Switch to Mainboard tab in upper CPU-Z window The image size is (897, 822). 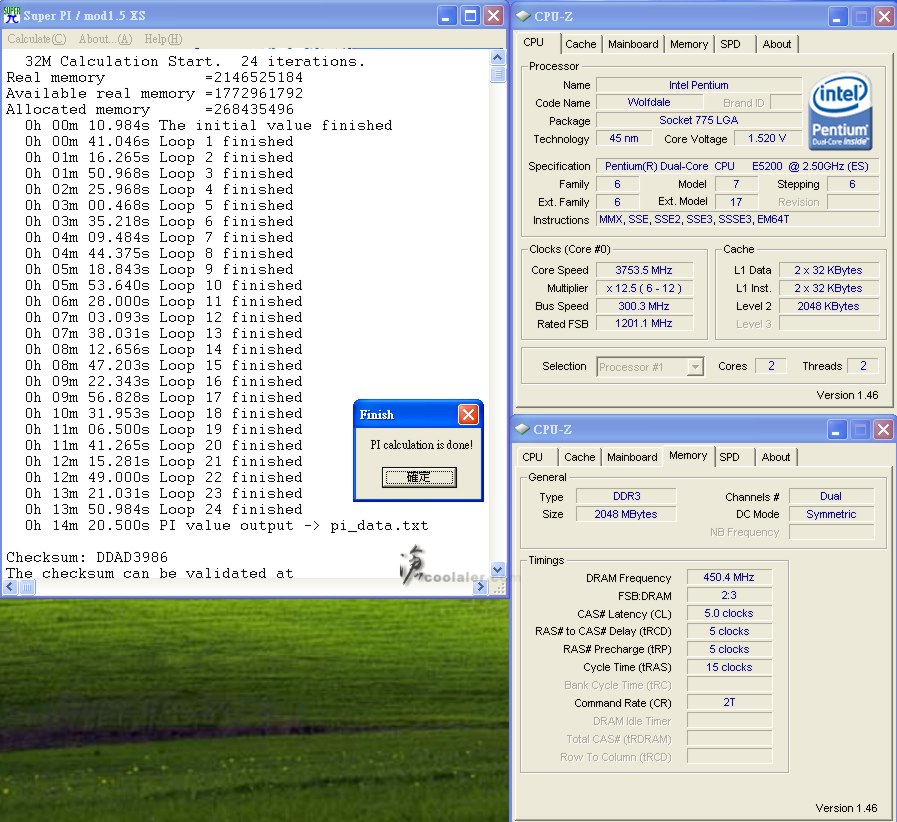[x=633, y=44]
